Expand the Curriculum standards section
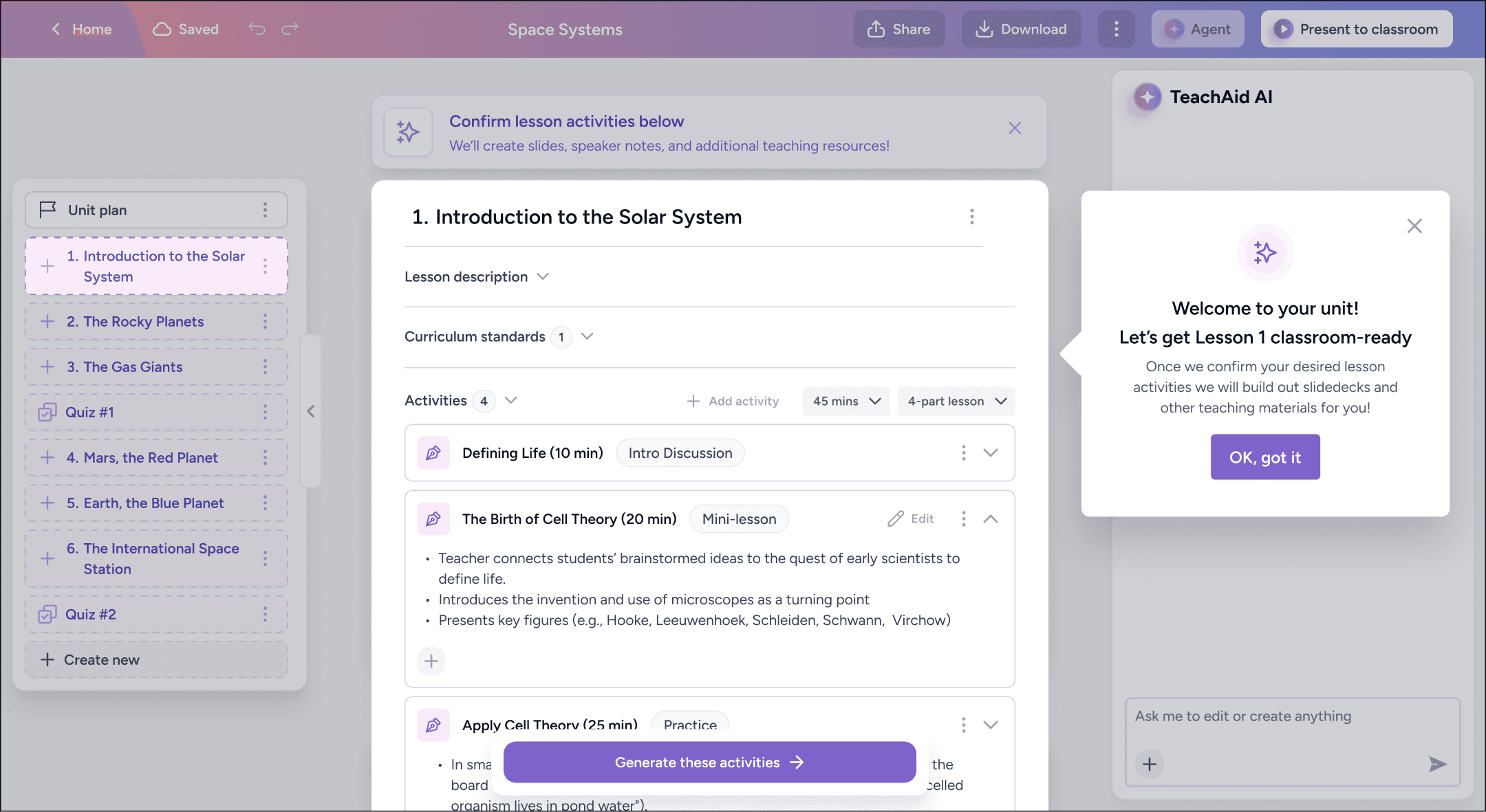 pyautogui.click(x=587, y=337)
